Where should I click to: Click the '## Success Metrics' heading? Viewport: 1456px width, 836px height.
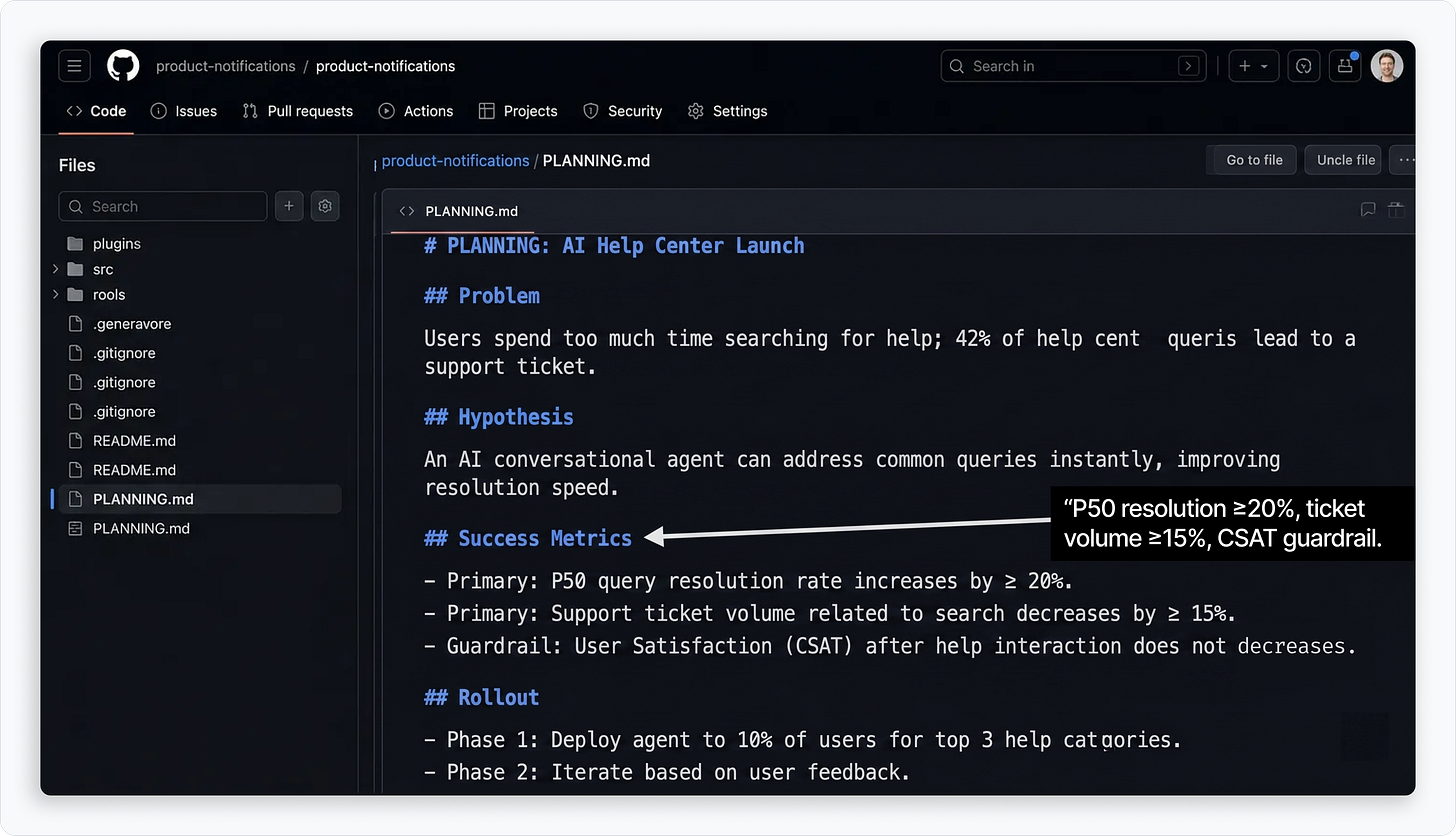(x=528, y=538)
